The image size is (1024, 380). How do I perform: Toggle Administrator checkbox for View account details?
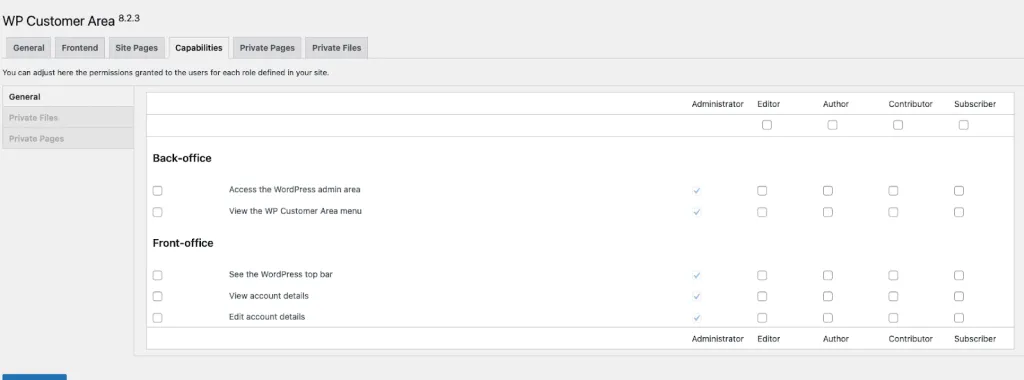click(697, 296)
